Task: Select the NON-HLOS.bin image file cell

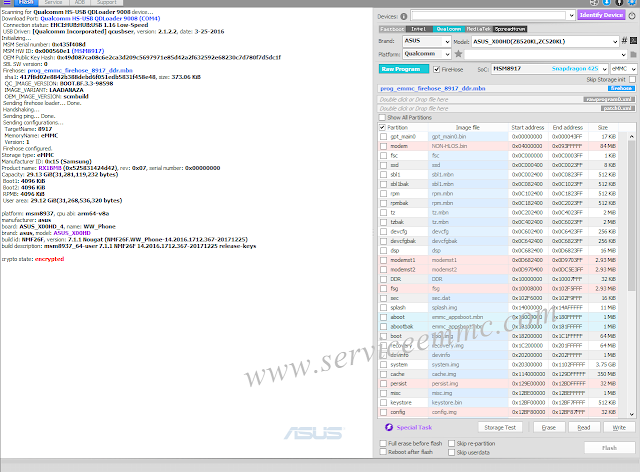Action: [x=468, y=146]
